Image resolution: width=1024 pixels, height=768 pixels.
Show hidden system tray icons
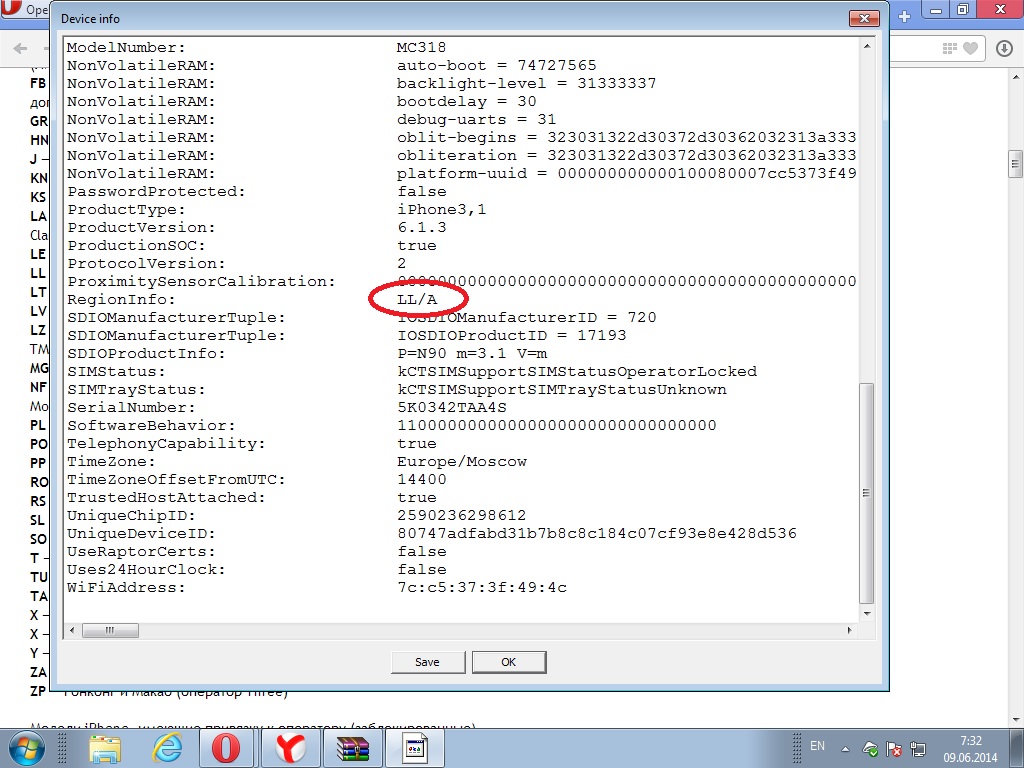[846, 749]
